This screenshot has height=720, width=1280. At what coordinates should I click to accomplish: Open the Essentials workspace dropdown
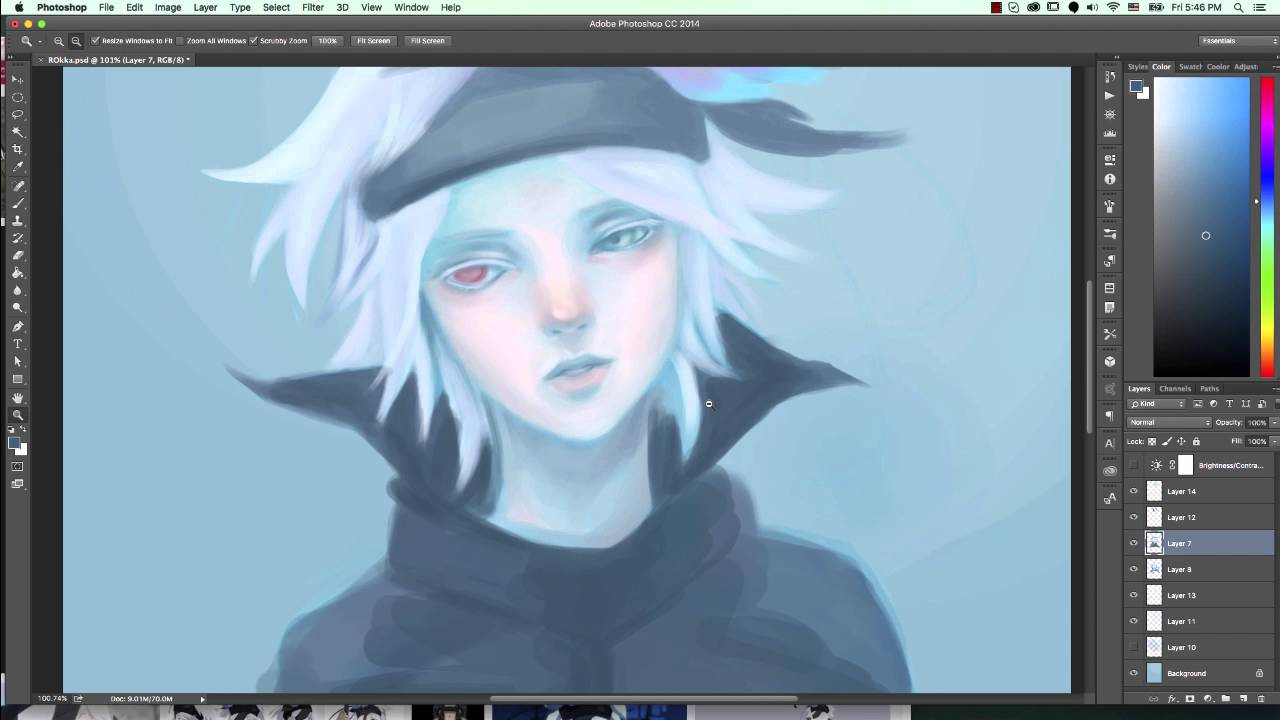point(1238,41)
